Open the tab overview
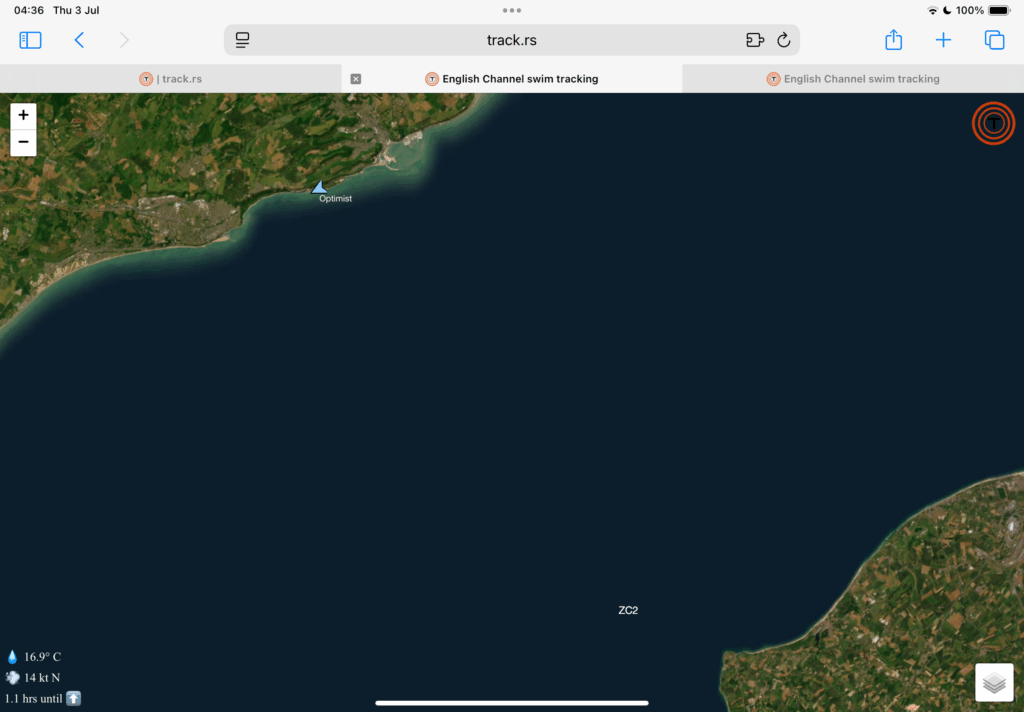The image size is (1024, 712). 994,40
